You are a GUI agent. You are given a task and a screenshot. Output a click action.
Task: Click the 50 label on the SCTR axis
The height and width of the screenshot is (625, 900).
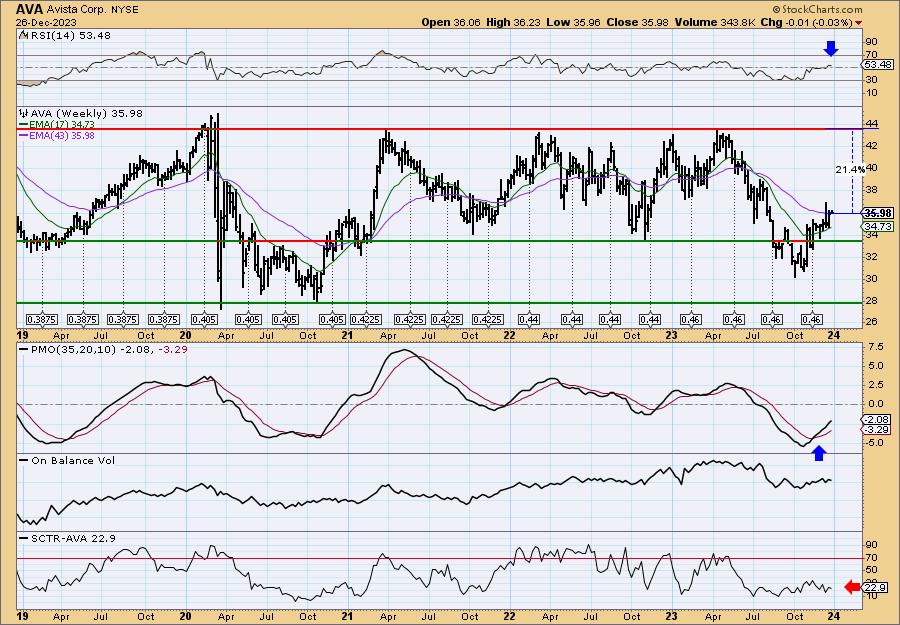coord(871,569)
